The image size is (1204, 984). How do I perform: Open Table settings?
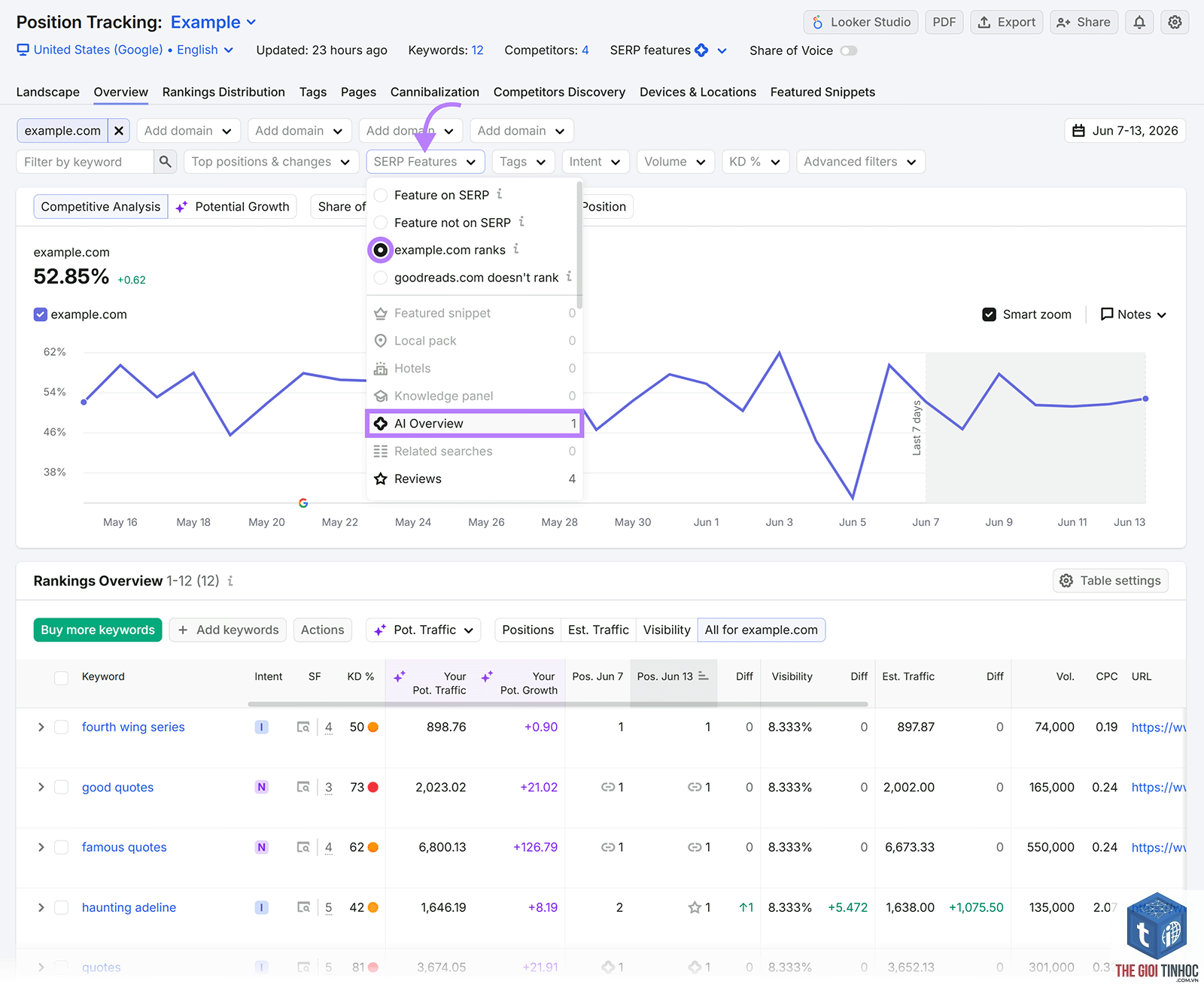tap(1110, 581)
